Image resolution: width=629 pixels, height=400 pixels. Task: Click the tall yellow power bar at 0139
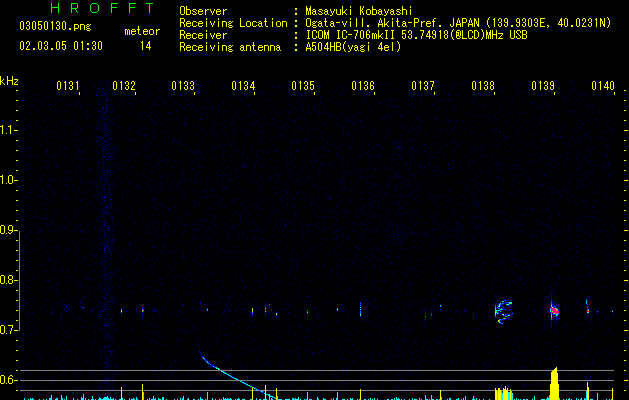(554, 384)
